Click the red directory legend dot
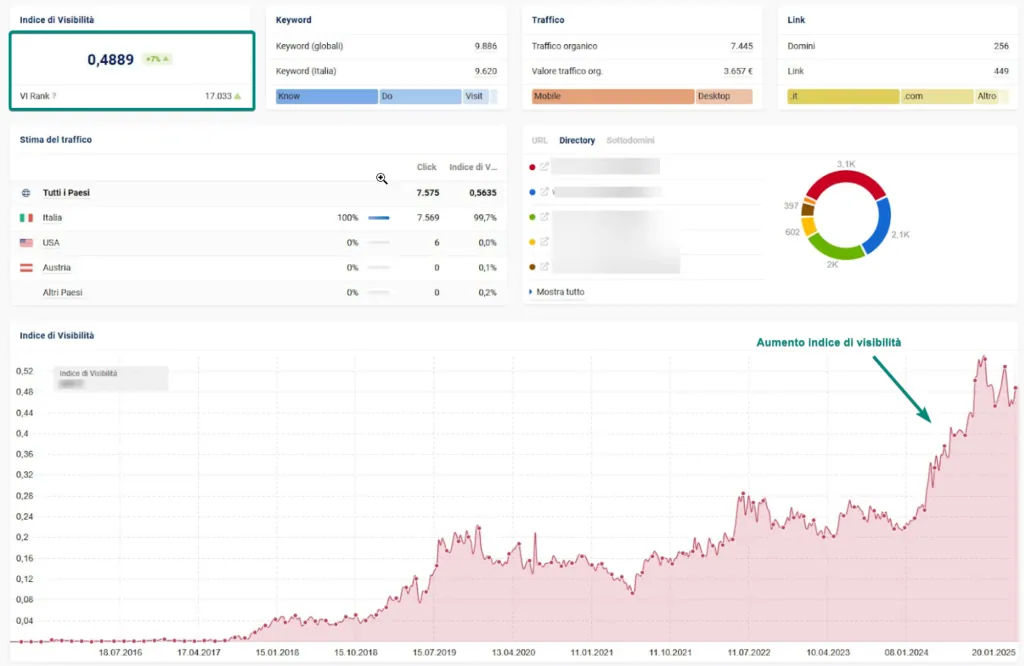Screen dimensions: 1024x666 532,167
